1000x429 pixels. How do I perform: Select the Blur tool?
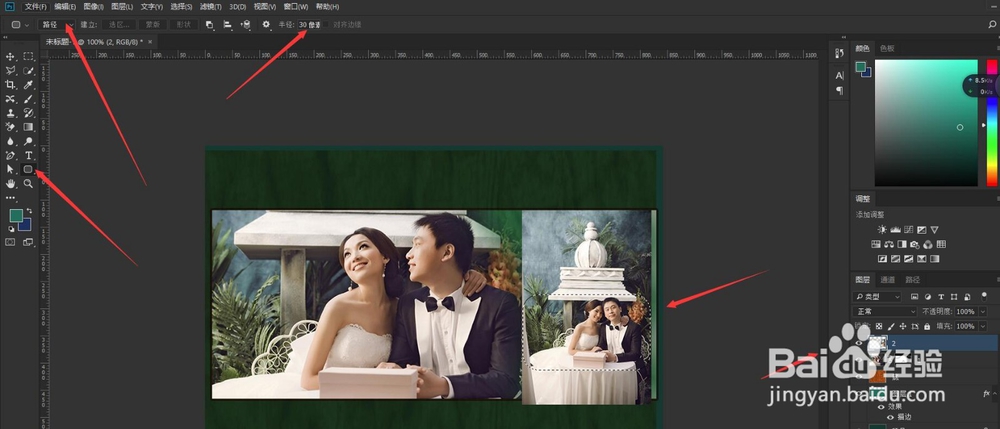click(10, 141)
